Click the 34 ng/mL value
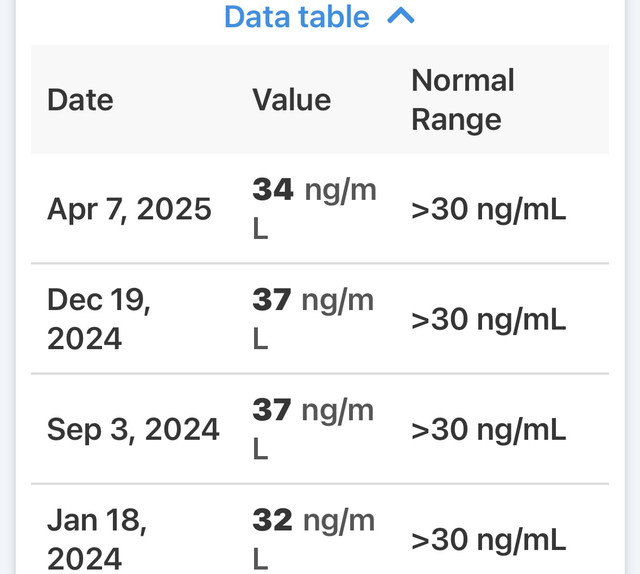The image size is (640, 574). (x=314, y=209)
